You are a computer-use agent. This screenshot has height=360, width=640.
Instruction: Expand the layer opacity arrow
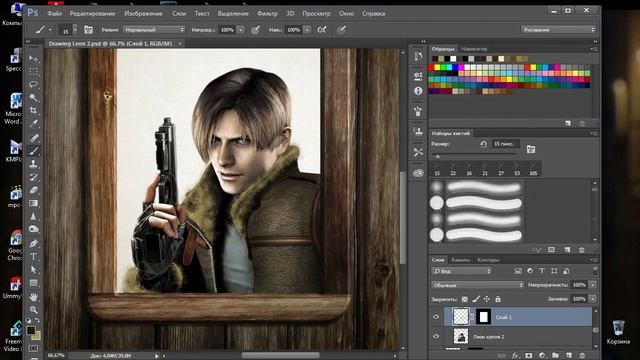click(x=593, y=285)
